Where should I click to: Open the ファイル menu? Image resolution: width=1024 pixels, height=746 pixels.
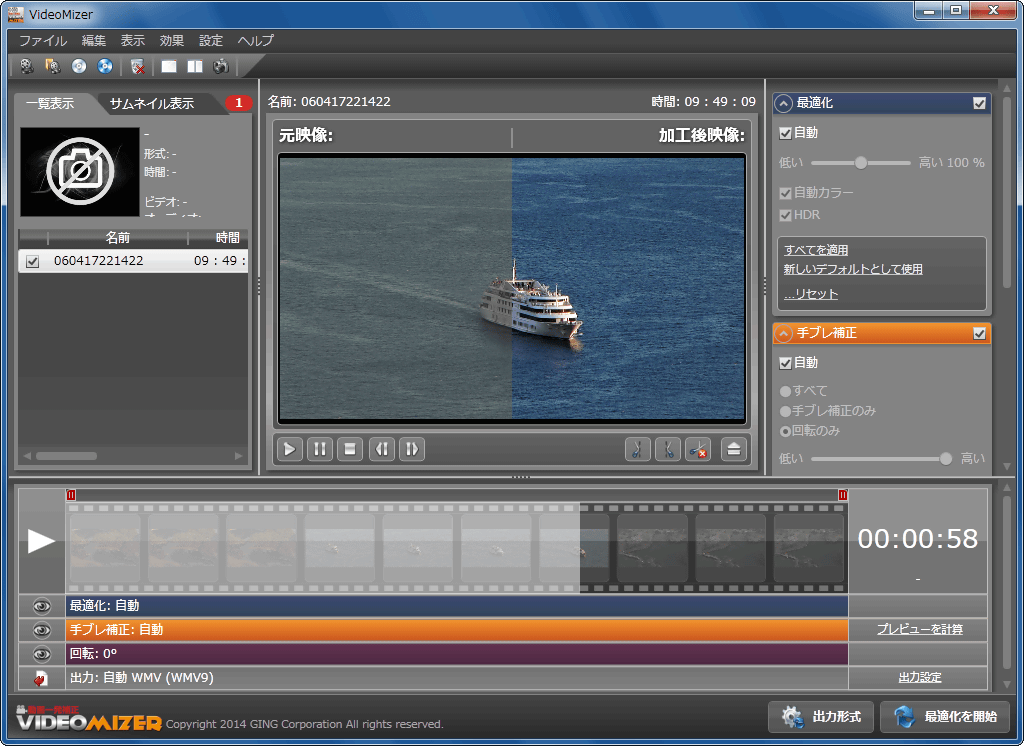pos(43,41)
